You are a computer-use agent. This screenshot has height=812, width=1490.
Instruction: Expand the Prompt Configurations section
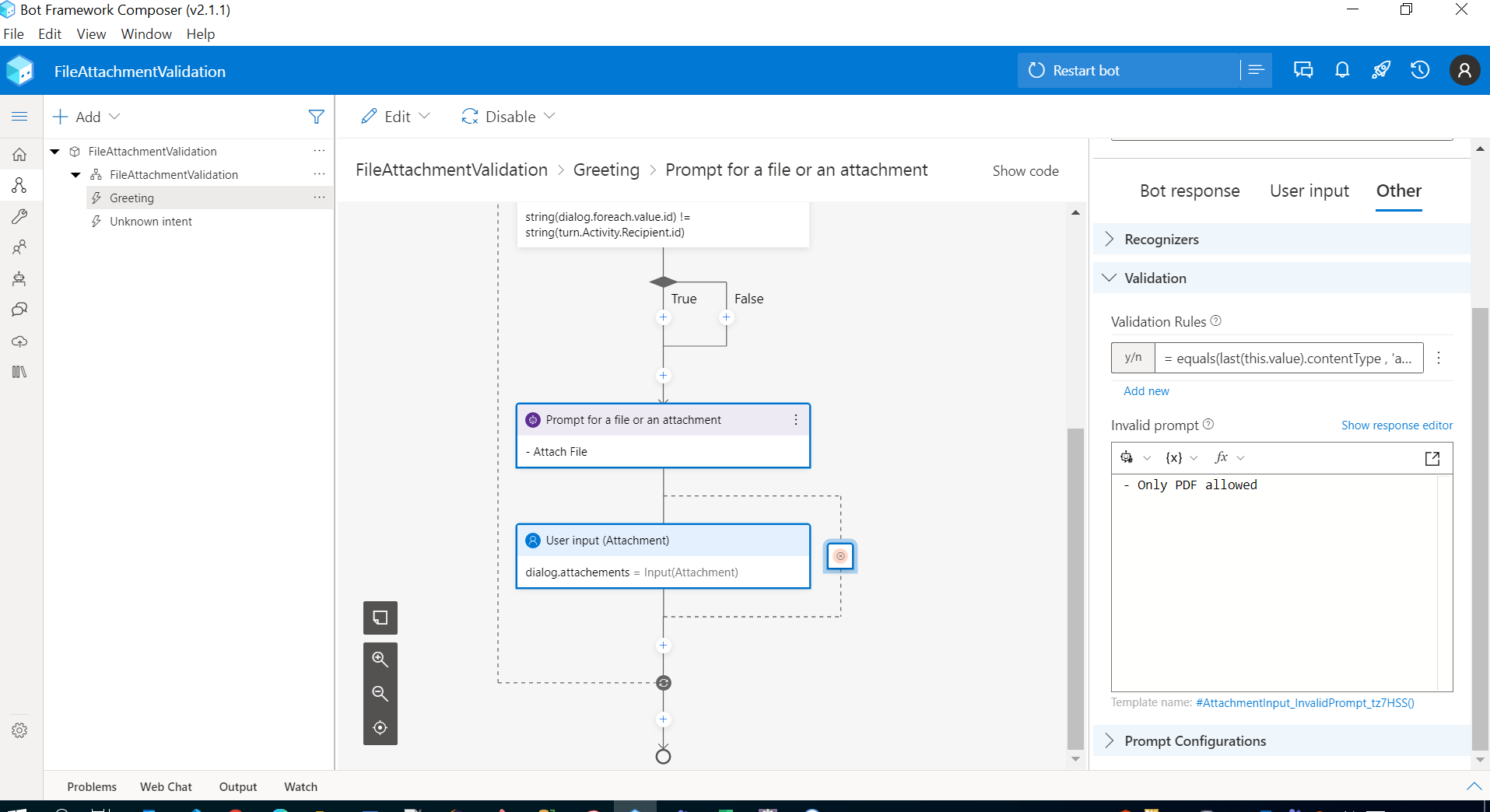(1195, 740)
